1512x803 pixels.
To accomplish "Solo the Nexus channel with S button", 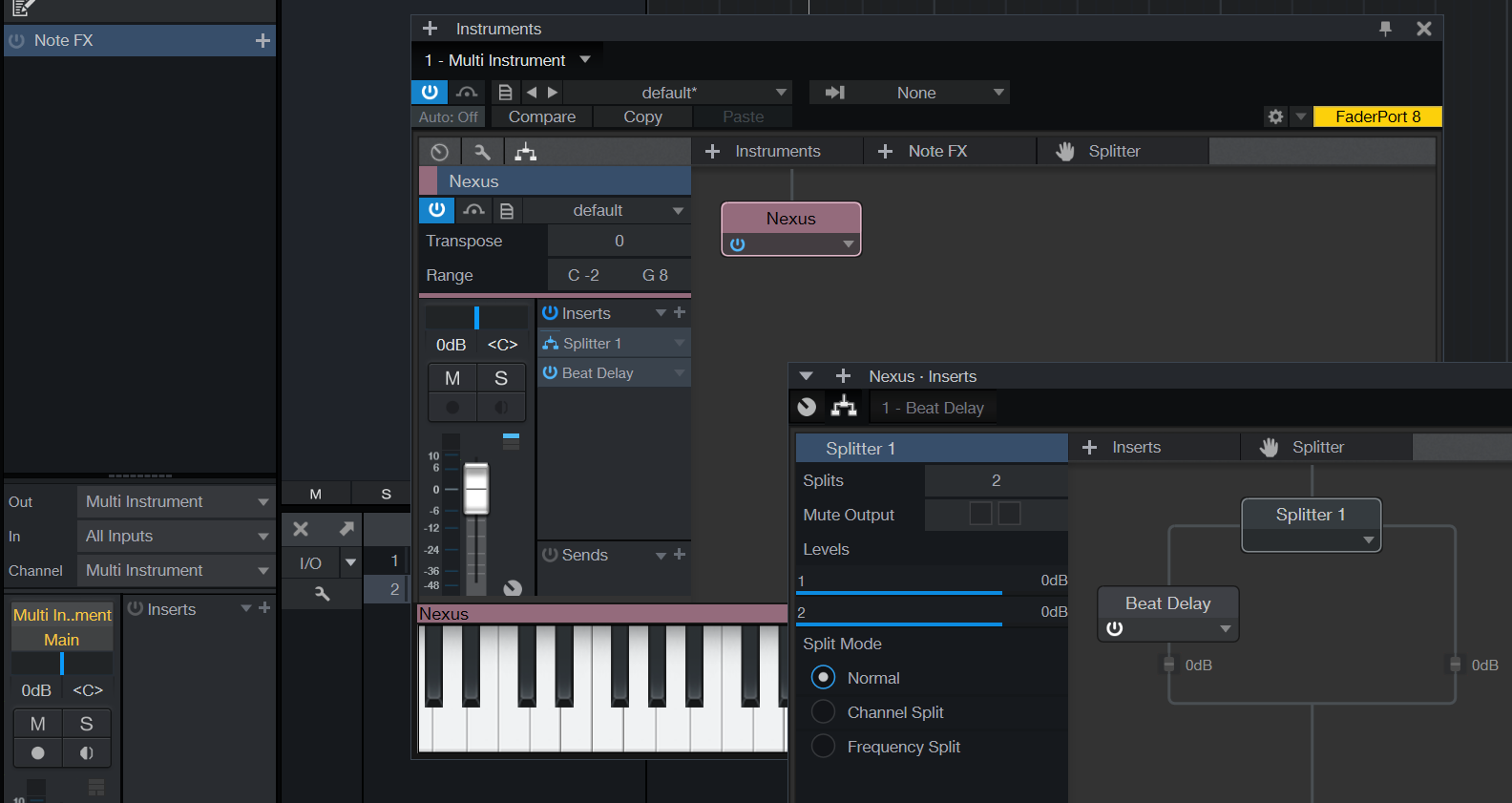I will (501, 378).
